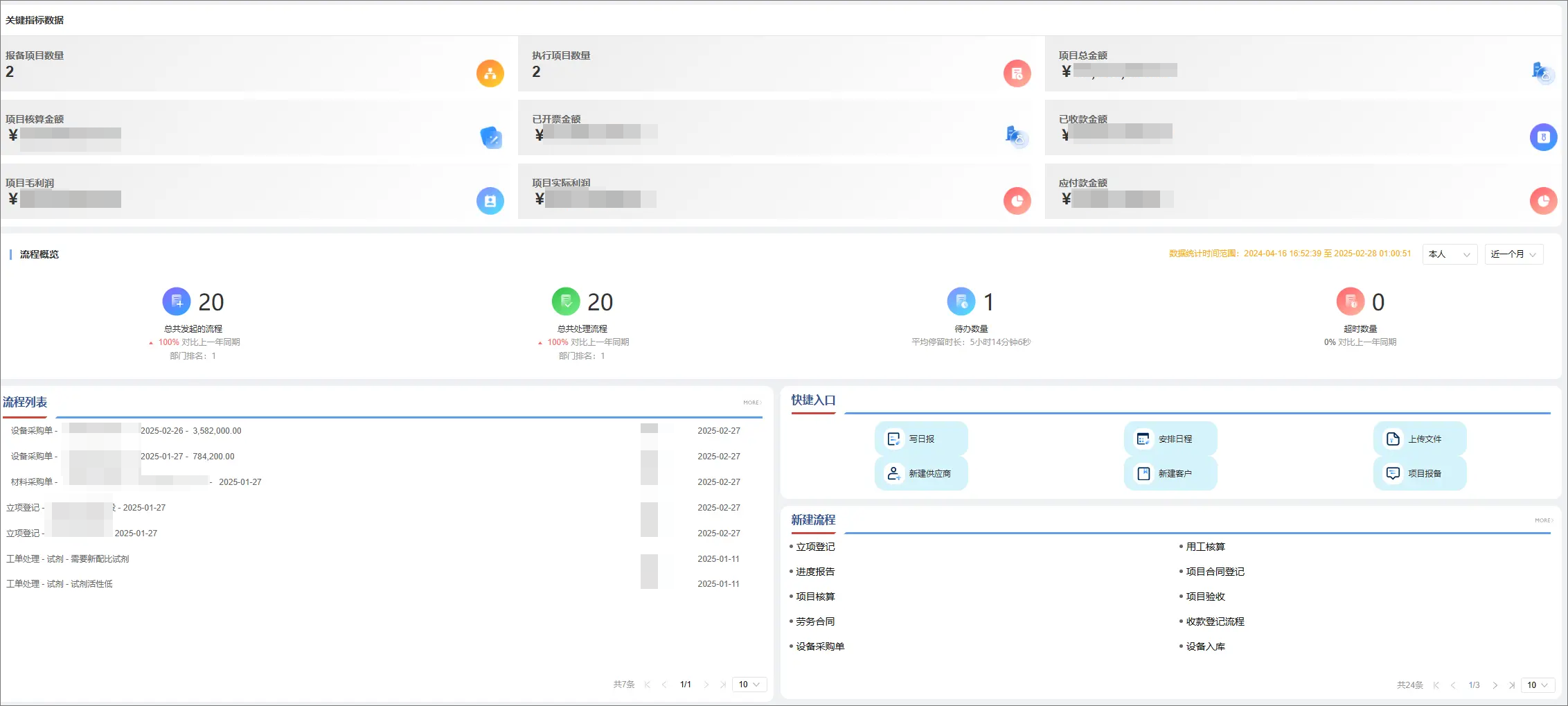Start a new 立项登记 workflow
The width and height of the screenshot is (1568, 706).
point(815,547)
